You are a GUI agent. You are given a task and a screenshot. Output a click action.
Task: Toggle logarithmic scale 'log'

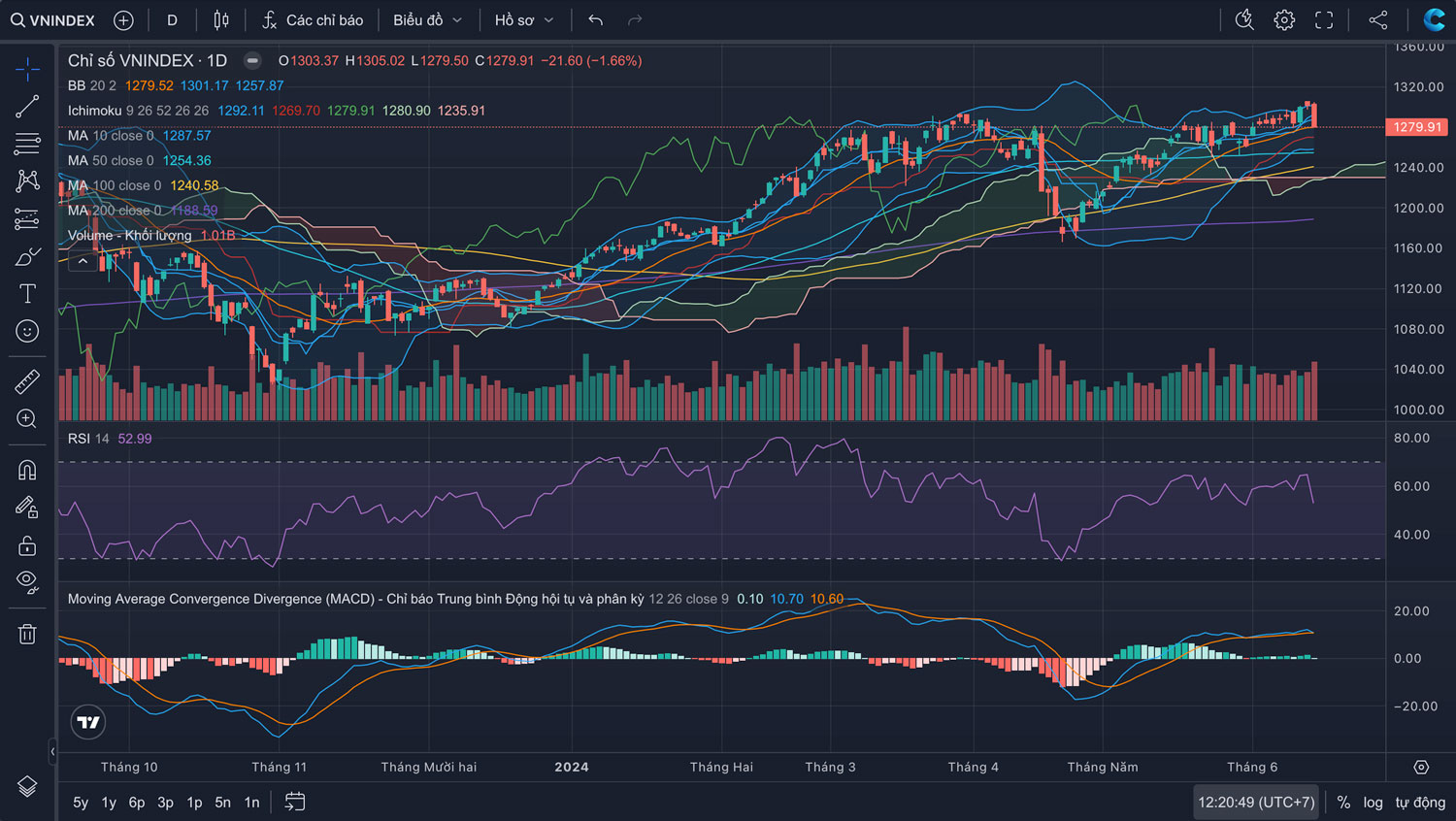coord(1373,803)
